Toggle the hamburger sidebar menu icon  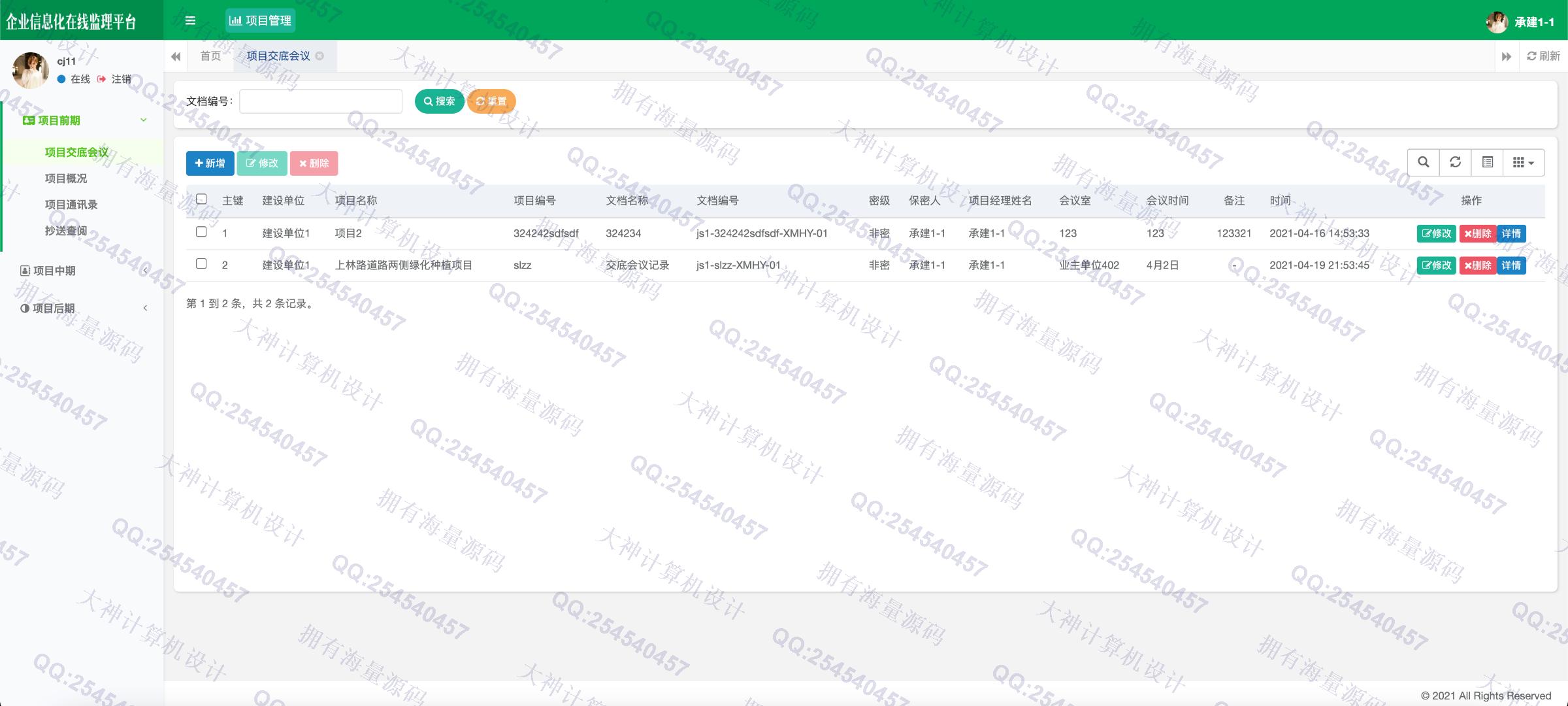click(x=190, y=20)
